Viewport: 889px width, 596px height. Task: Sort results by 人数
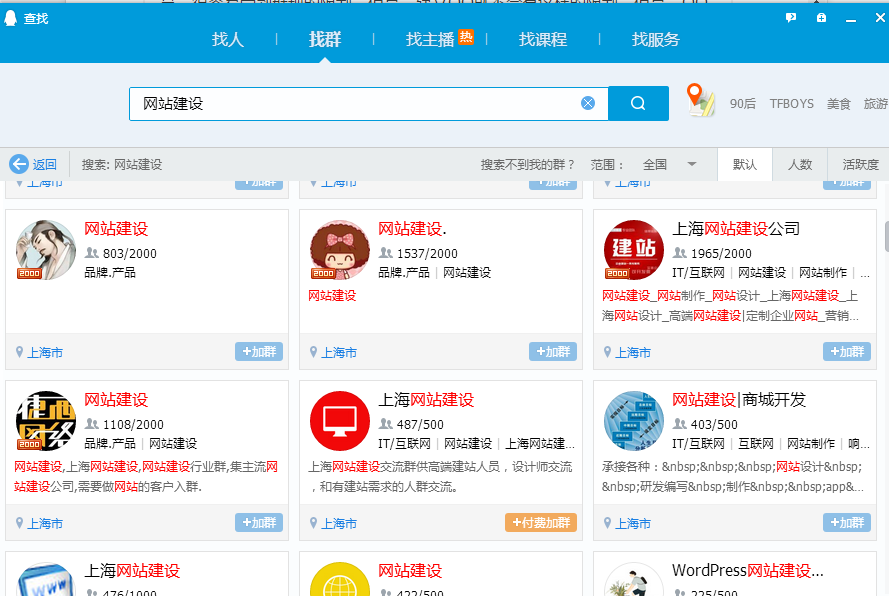[x=800, y=164]
